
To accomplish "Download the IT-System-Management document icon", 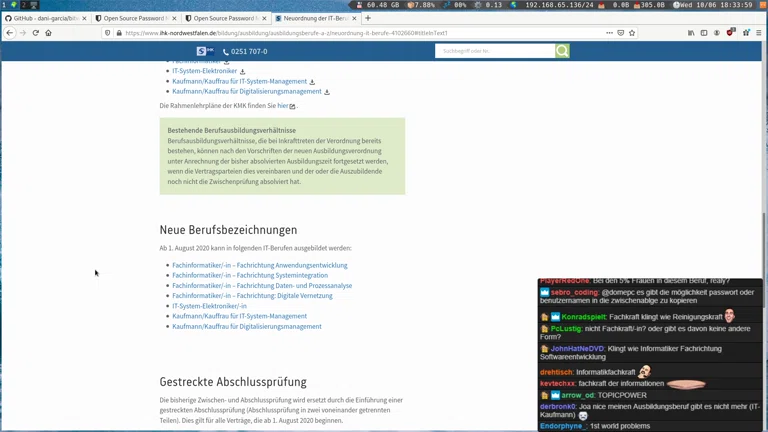I will 312,82.
